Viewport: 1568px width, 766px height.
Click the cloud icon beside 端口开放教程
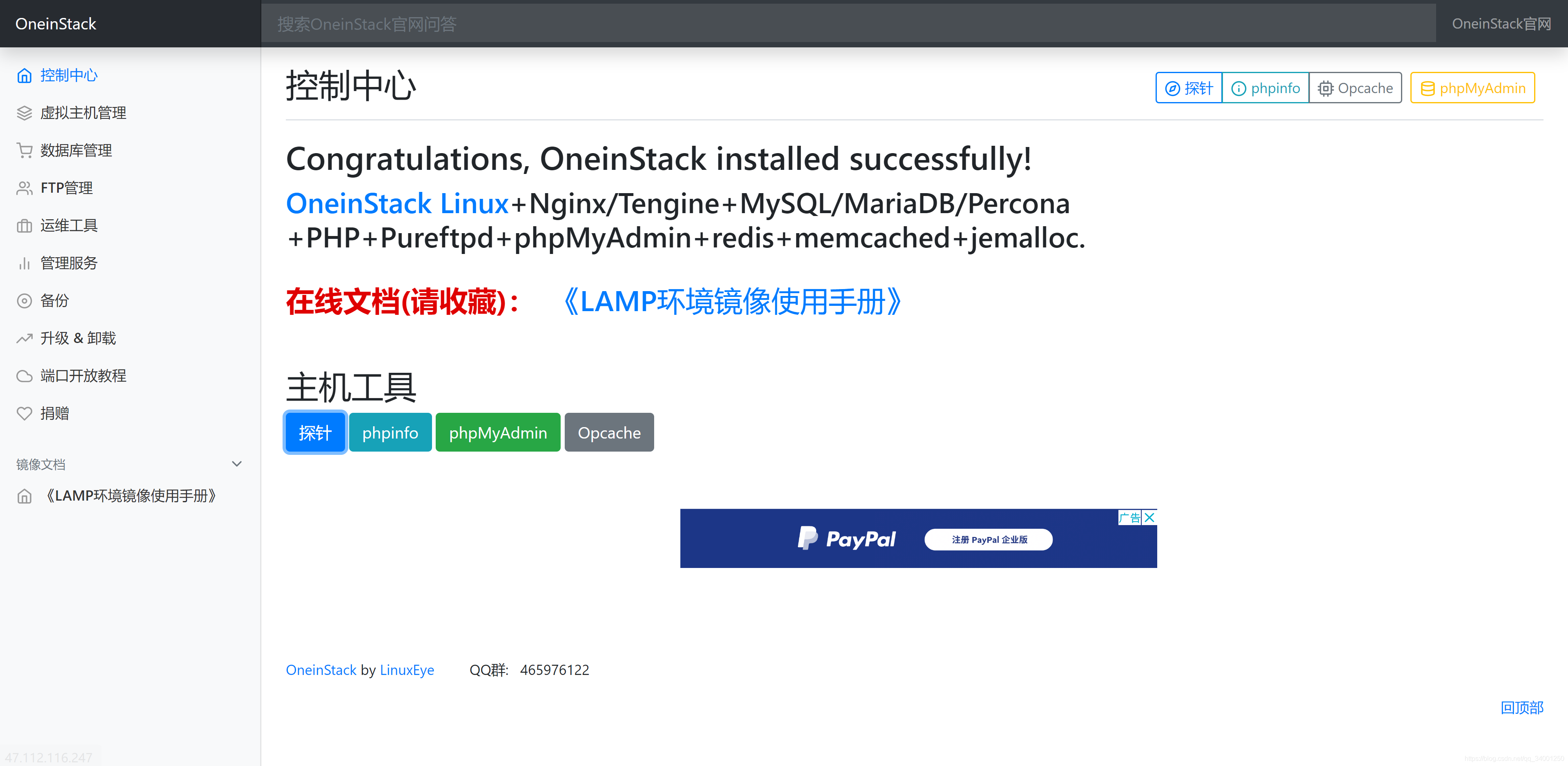tap(24, 376)
